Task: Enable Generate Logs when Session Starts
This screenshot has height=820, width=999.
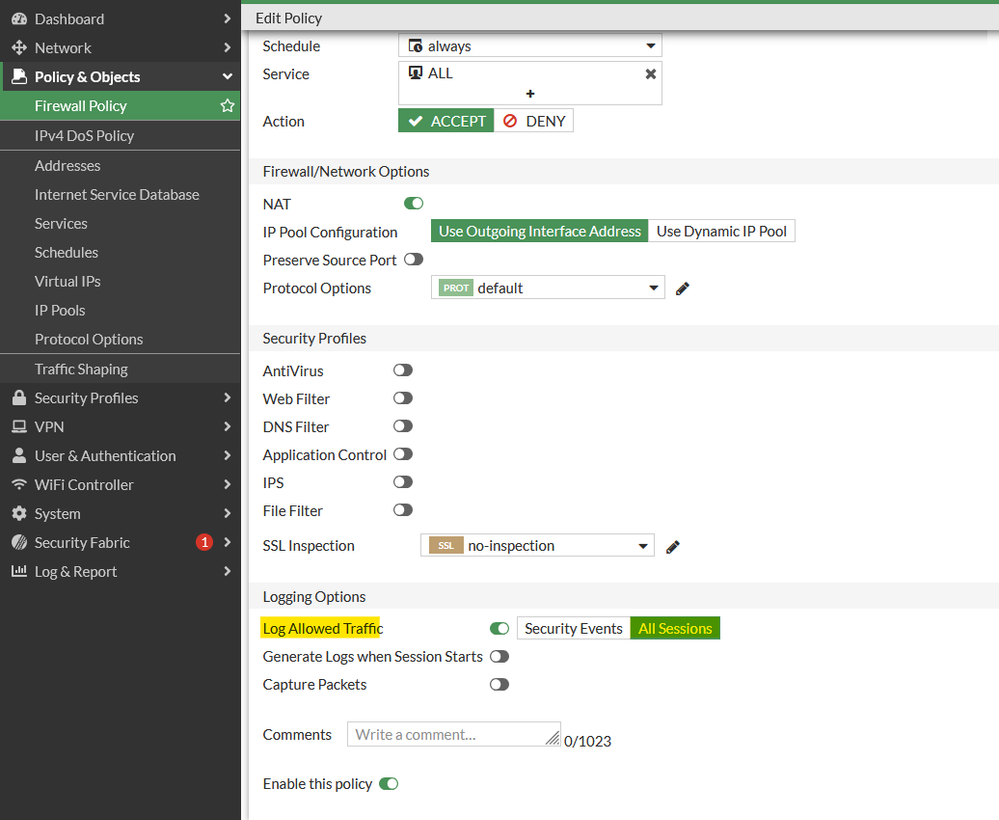Action: coord(500,656)
